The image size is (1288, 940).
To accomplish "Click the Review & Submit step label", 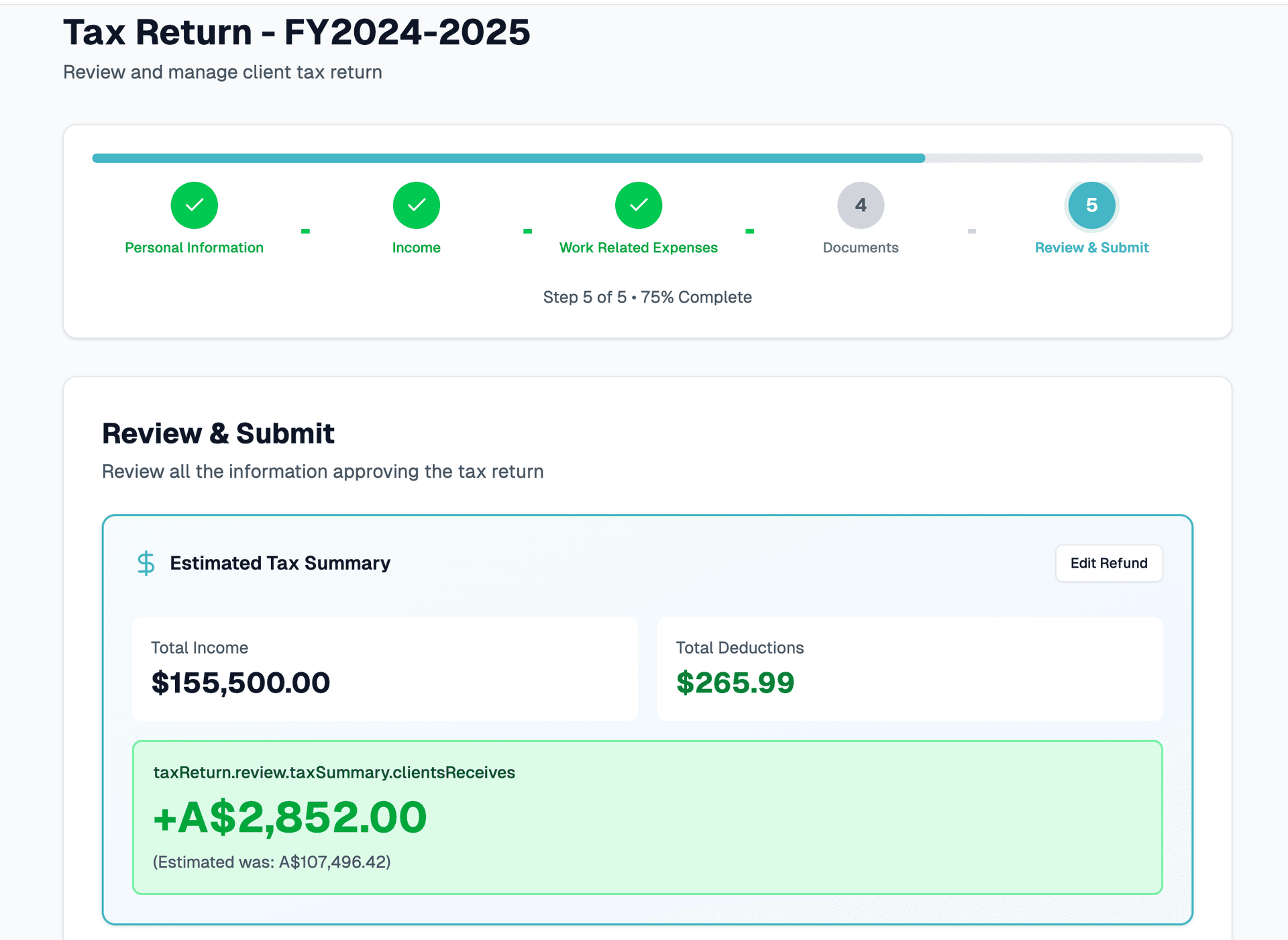I will tap(1091, 247).
